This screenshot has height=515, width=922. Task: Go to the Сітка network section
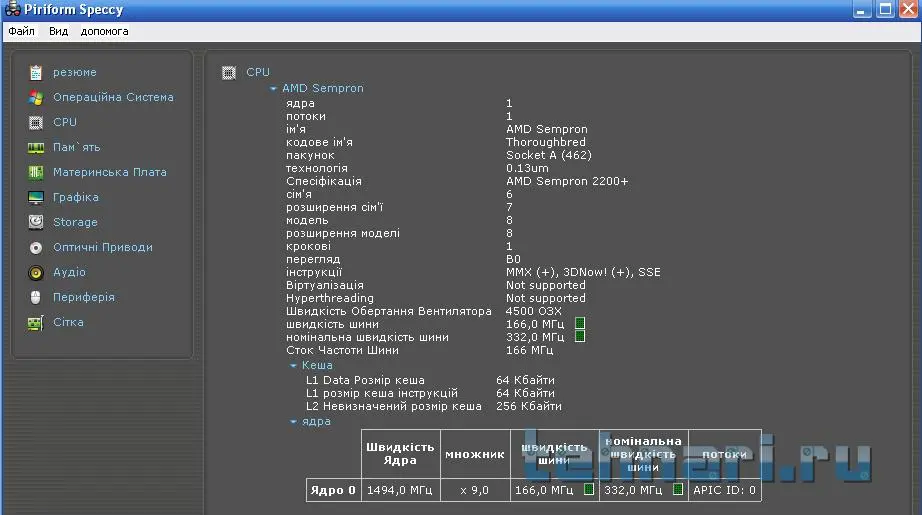(x=68, y=322)
